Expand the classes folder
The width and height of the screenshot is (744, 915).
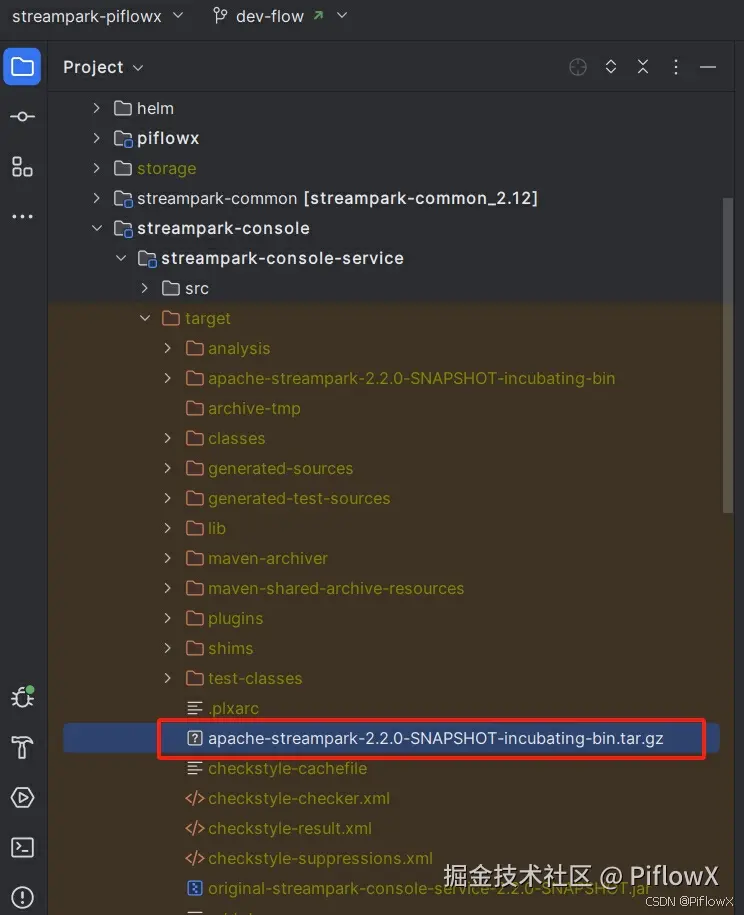[168, 438]
